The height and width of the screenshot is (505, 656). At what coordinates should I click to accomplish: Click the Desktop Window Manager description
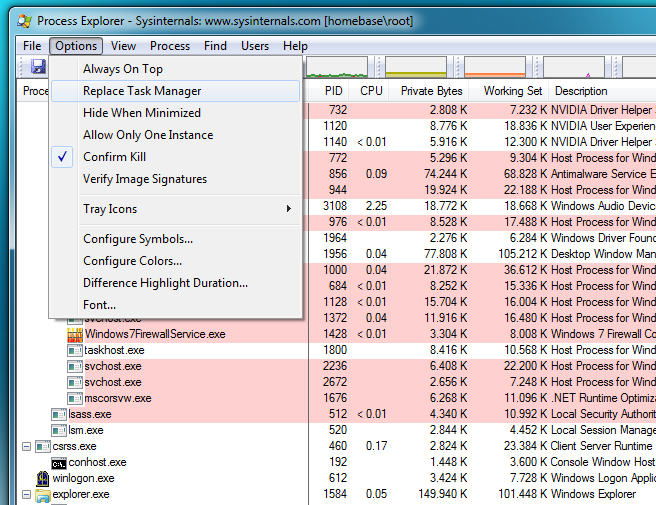(x=603, y=254)
